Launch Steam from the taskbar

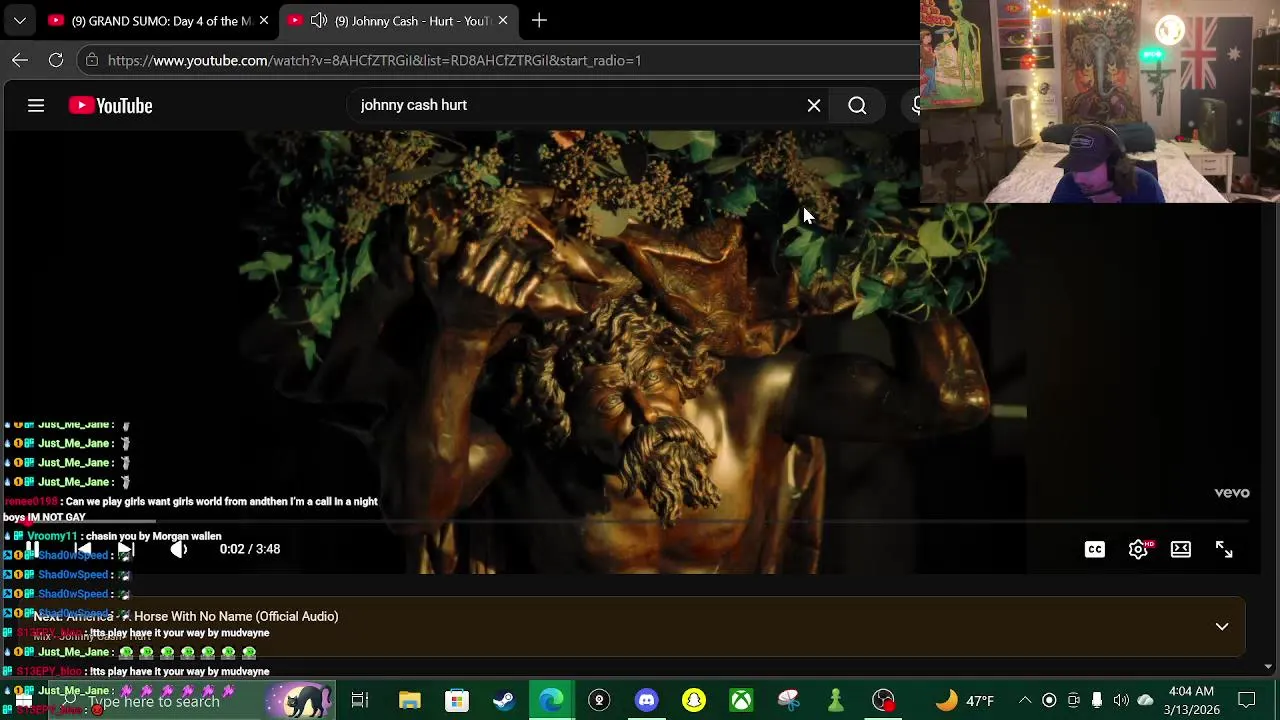[504, 700]
